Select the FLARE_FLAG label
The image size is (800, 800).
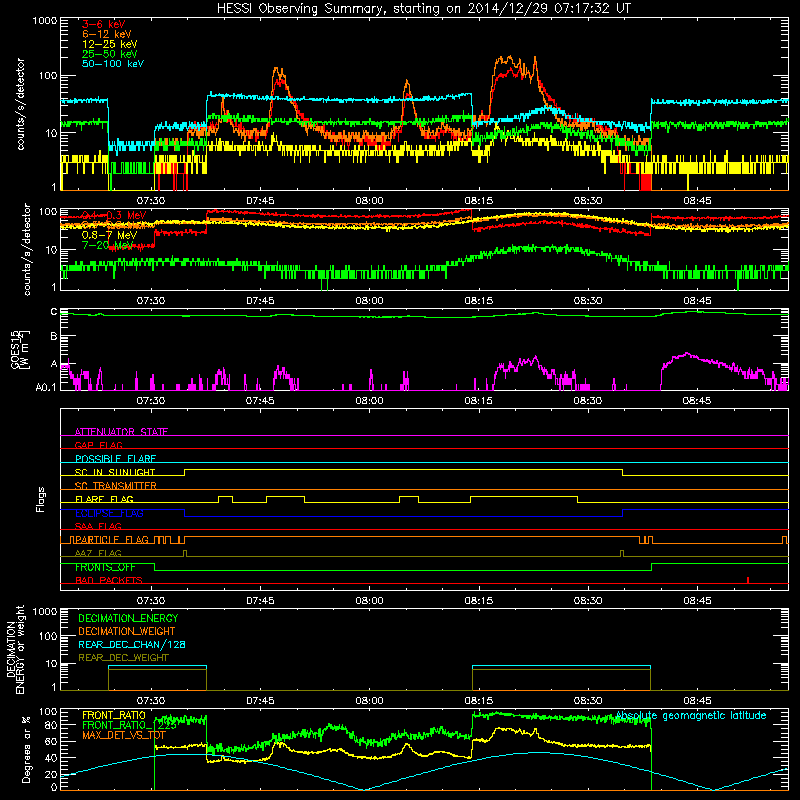tap(104, 499)
